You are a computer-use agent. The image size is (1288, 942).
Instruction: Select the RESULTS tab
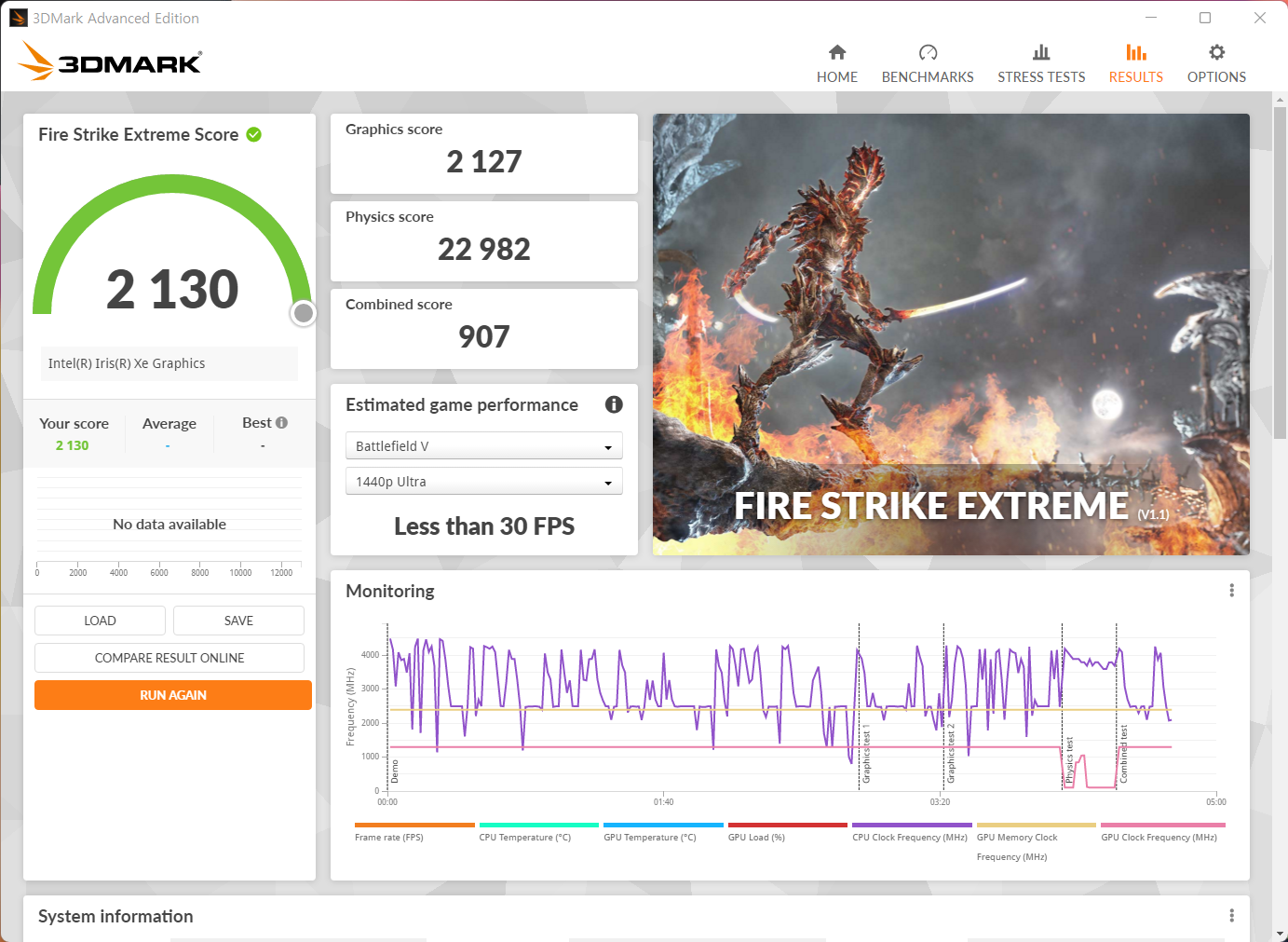point(1136,64)
